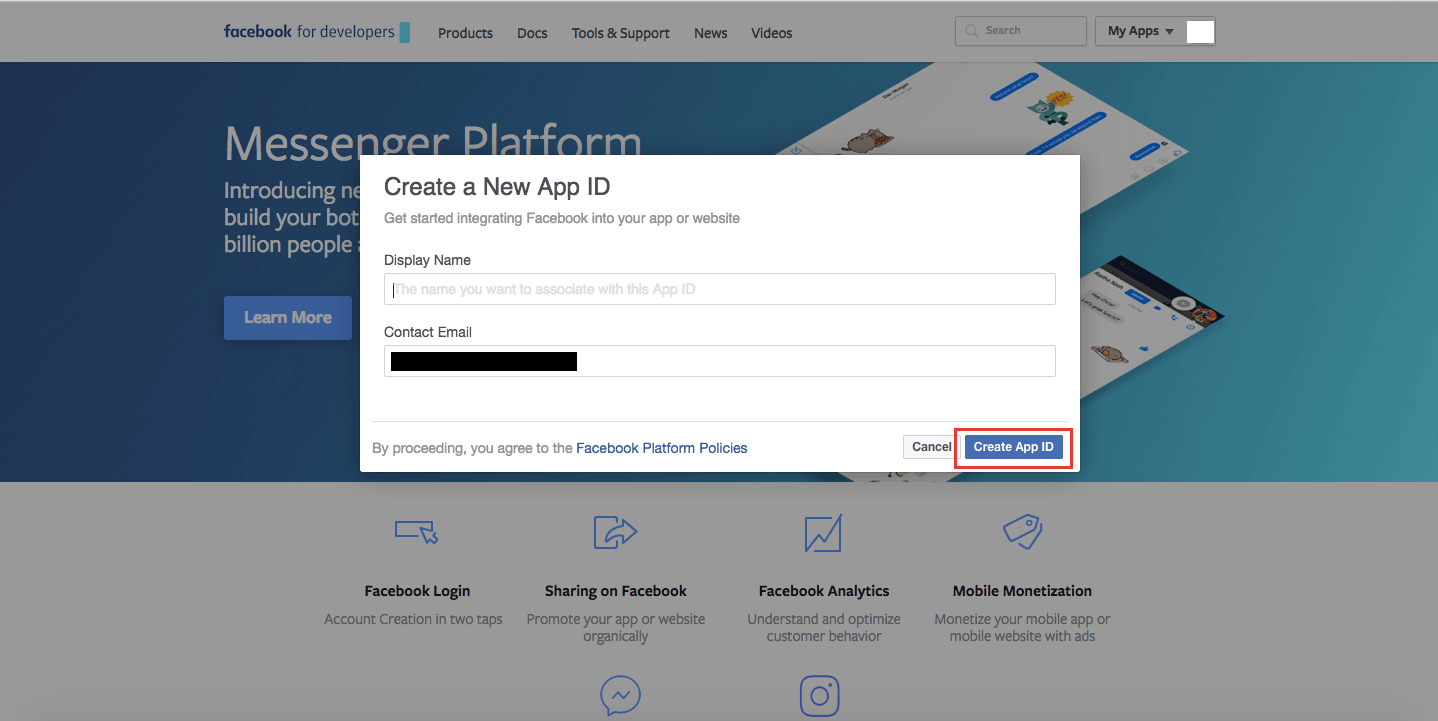
Task: Click the Facebook Analytics chart icon
Action: pos(823,533)
